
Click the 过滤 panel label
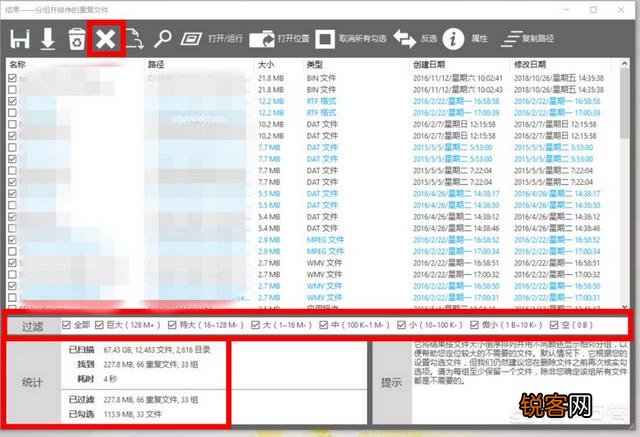click(32, 326)
